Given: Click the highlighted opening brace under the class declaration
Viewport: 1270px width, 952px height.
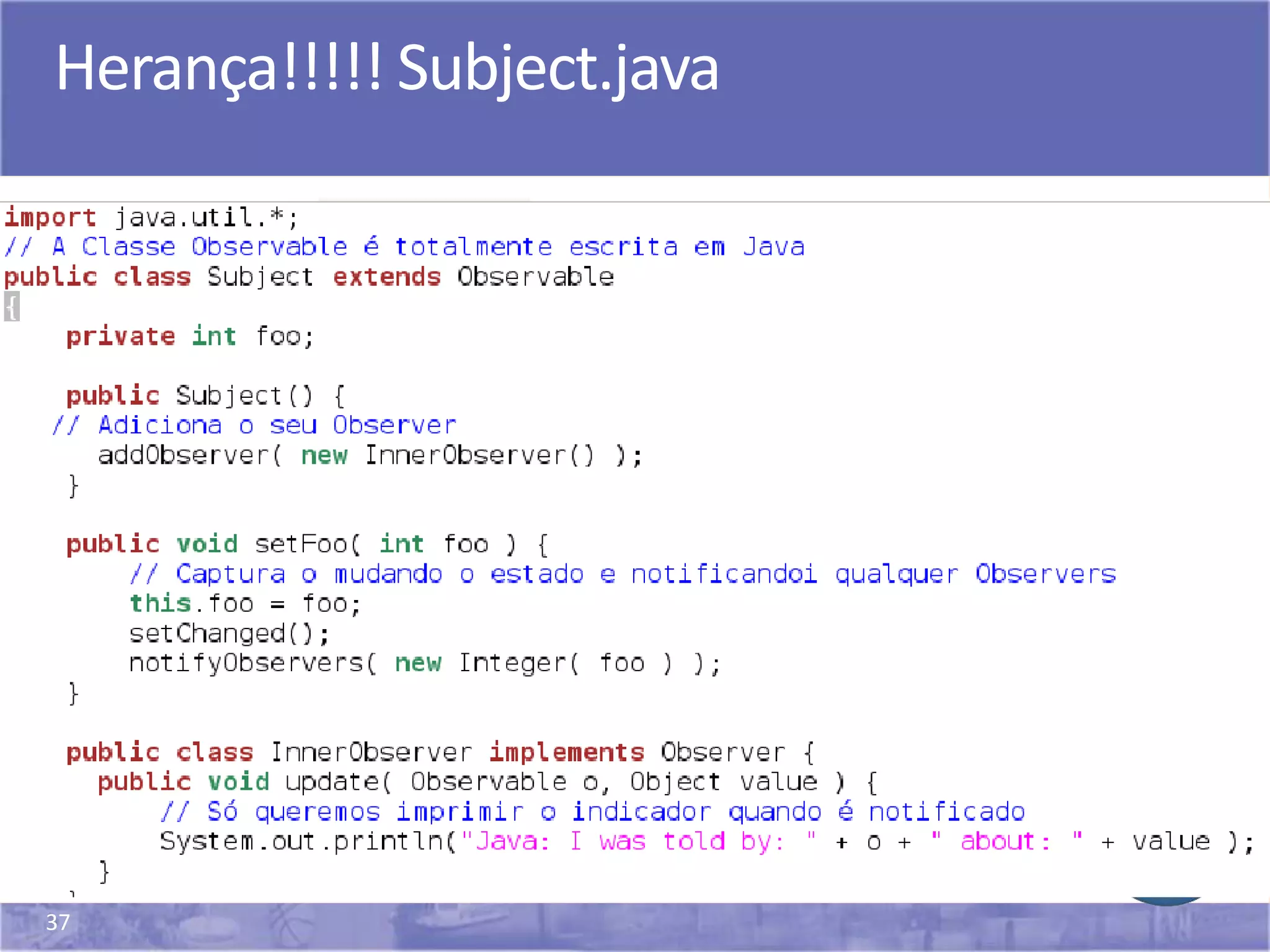Looking at the screenshot, I should coord(12,306).
